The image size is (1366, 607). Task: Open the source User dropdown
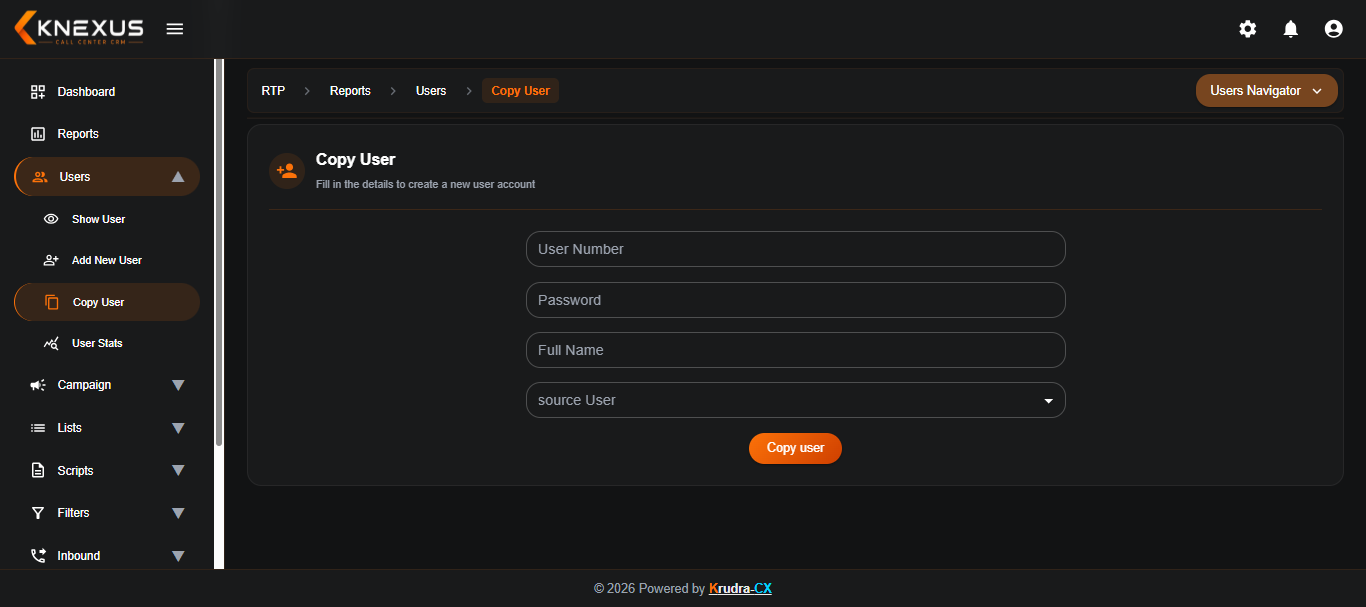(796, 400)
